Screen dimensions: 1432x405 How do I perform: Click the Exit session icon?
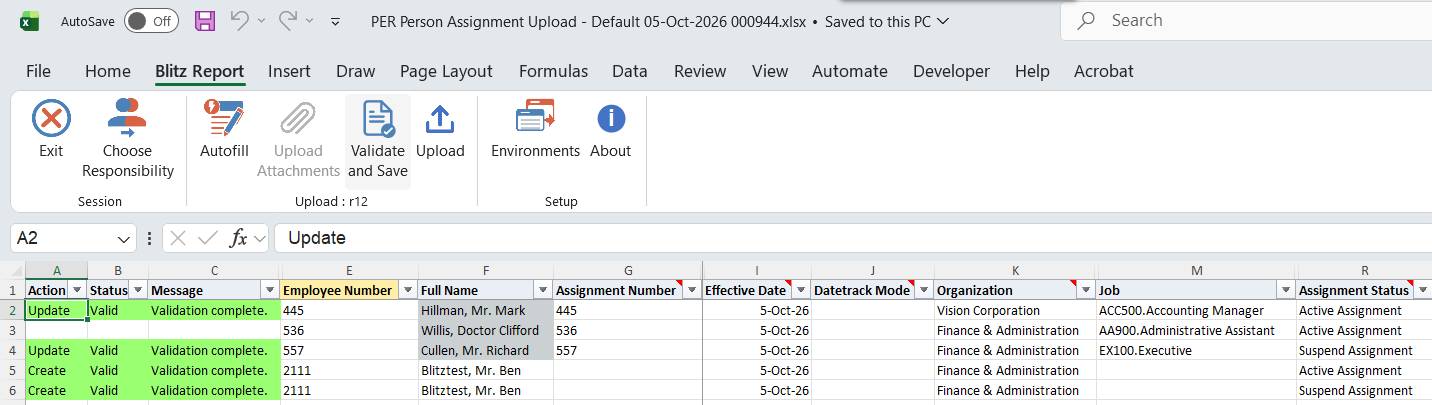51,119
